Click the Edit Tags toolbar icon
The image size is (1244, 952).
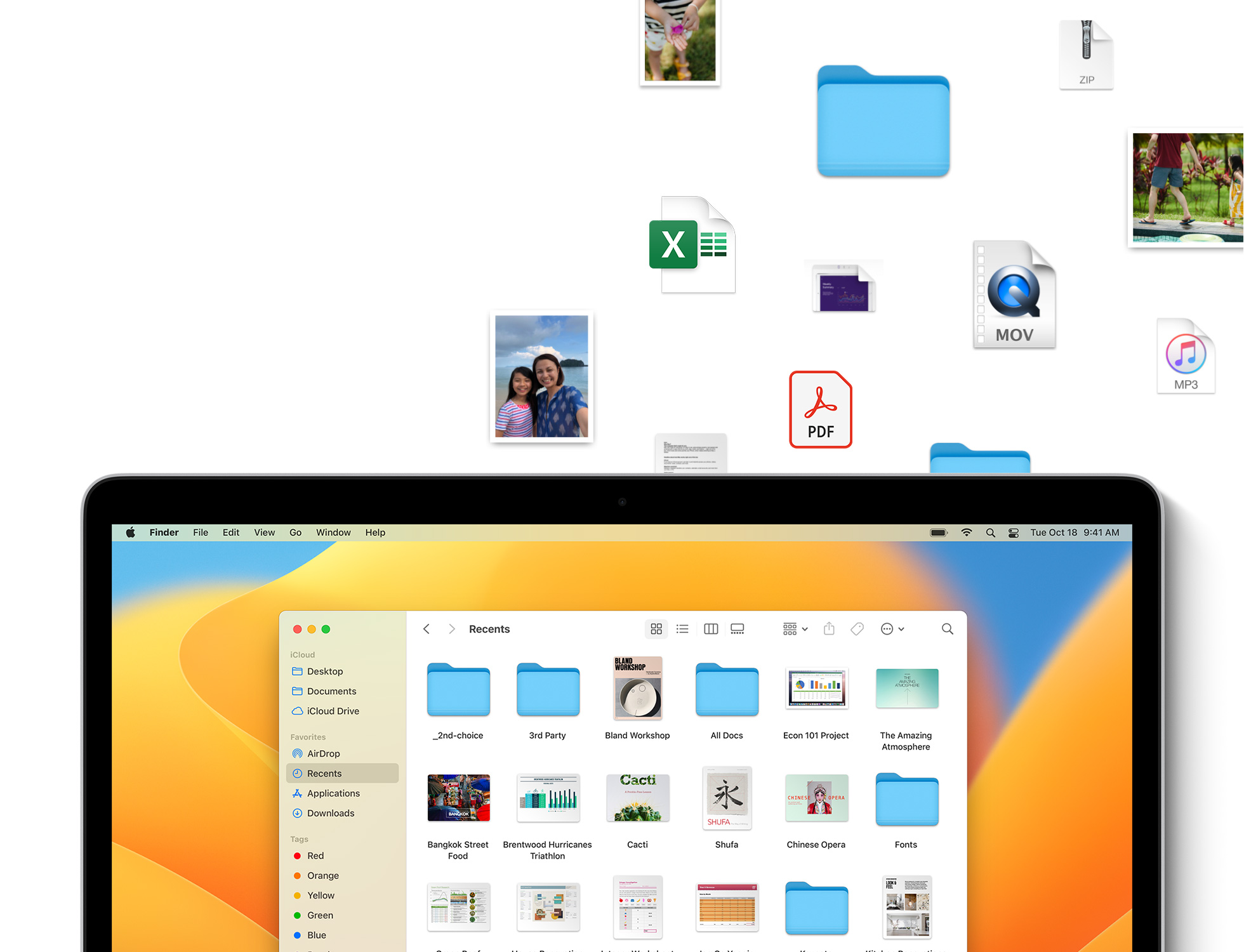(x=857, y=629)
